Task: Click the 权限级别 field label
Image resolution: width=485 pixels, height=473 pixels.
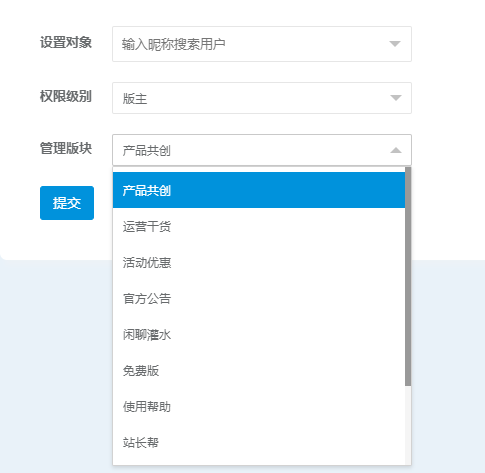Action: click(x=66, y=97)
